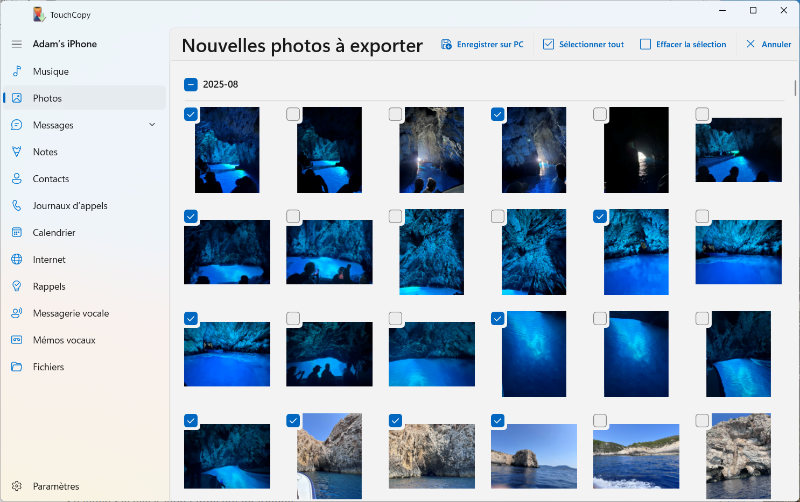Uncheck blue-sky cliff photo in bottom row
This screenshot has width=800, height=502.
(293, 420)
